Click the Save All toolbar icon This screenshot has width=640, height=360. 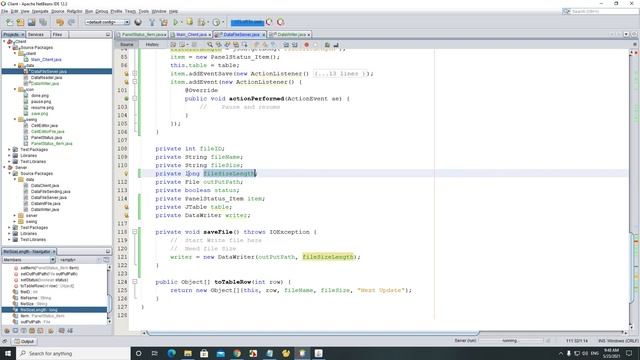42,22
